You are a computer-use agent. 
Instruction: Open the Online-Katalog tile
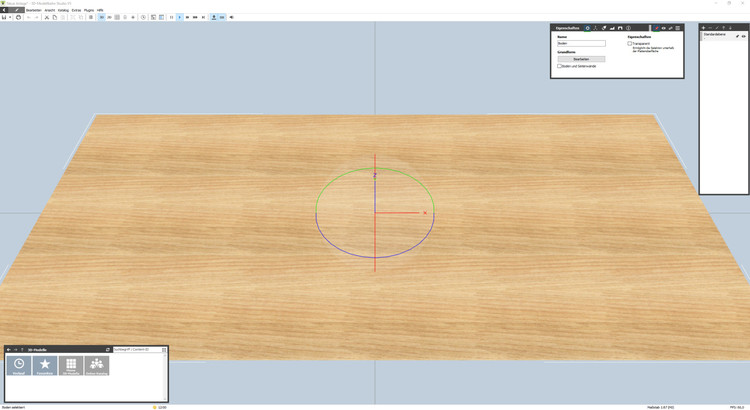(97, 366)
